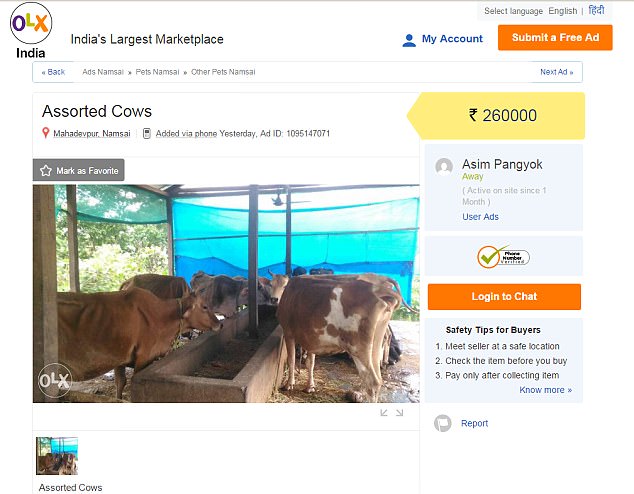Select the Assorted Cows thumbnail image
Viewport: 634px width, 494px height.
[x=57, y=456]
